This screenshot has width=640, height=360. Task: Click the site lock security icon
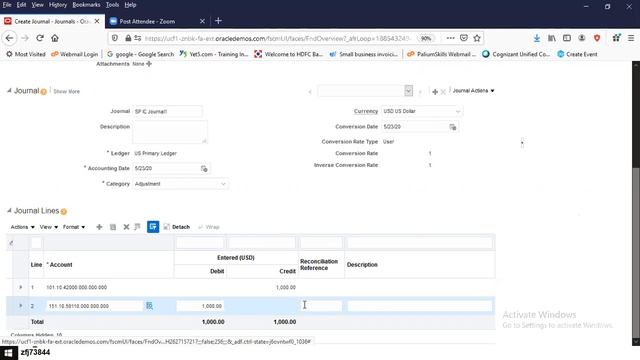pyautogui.click(x=128, y=38)
